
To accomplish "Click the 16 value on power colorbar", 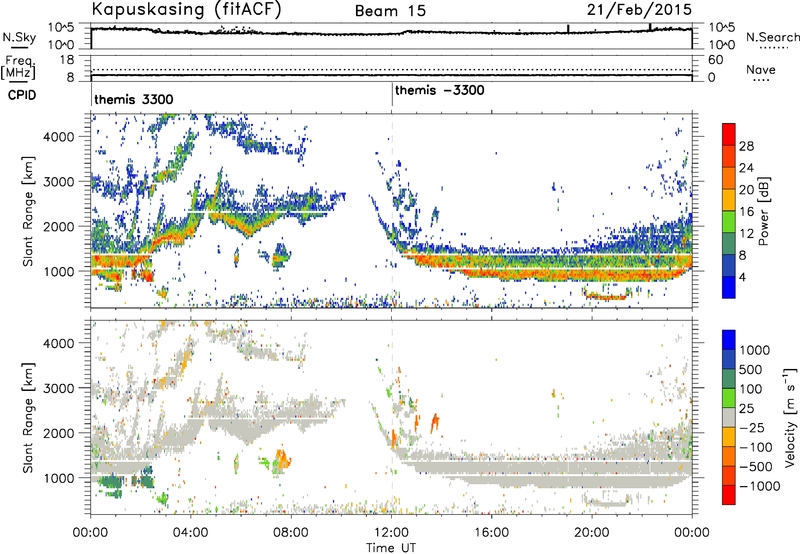I will tap(746, 212).
